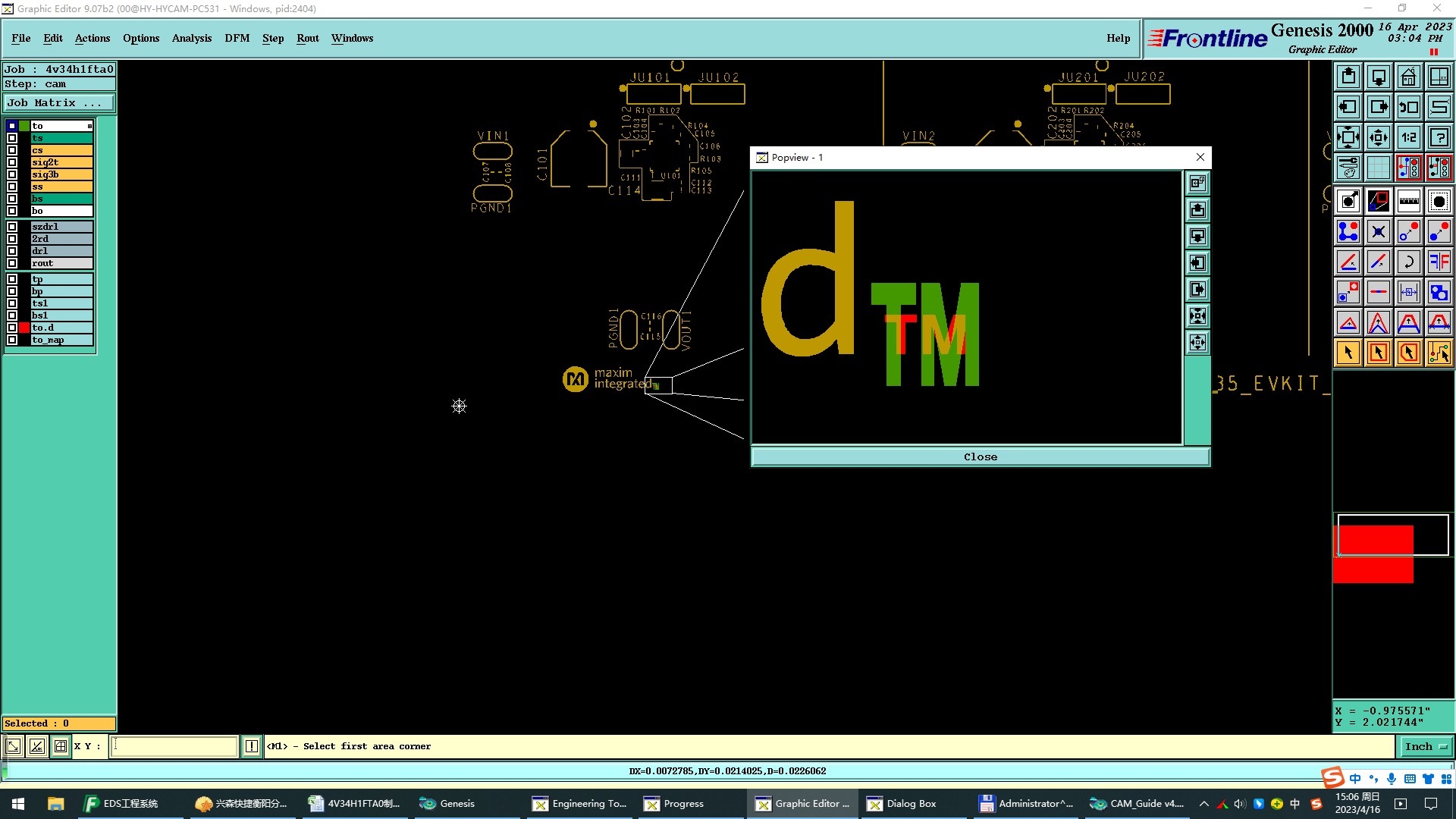Select the rotate feature icon
1456x819 pixels.
point(1408,262)
